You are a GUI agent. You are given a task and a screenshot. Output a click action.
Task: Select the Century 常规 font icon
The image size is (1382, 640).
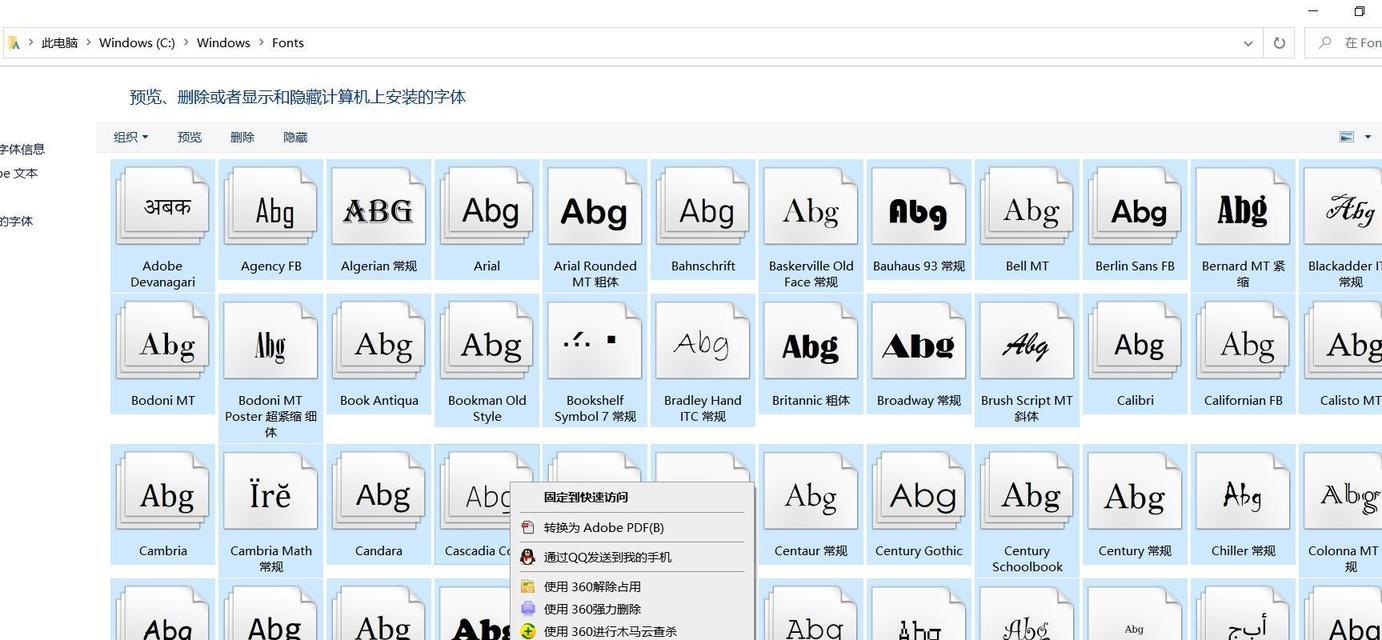coord(1135,491)
